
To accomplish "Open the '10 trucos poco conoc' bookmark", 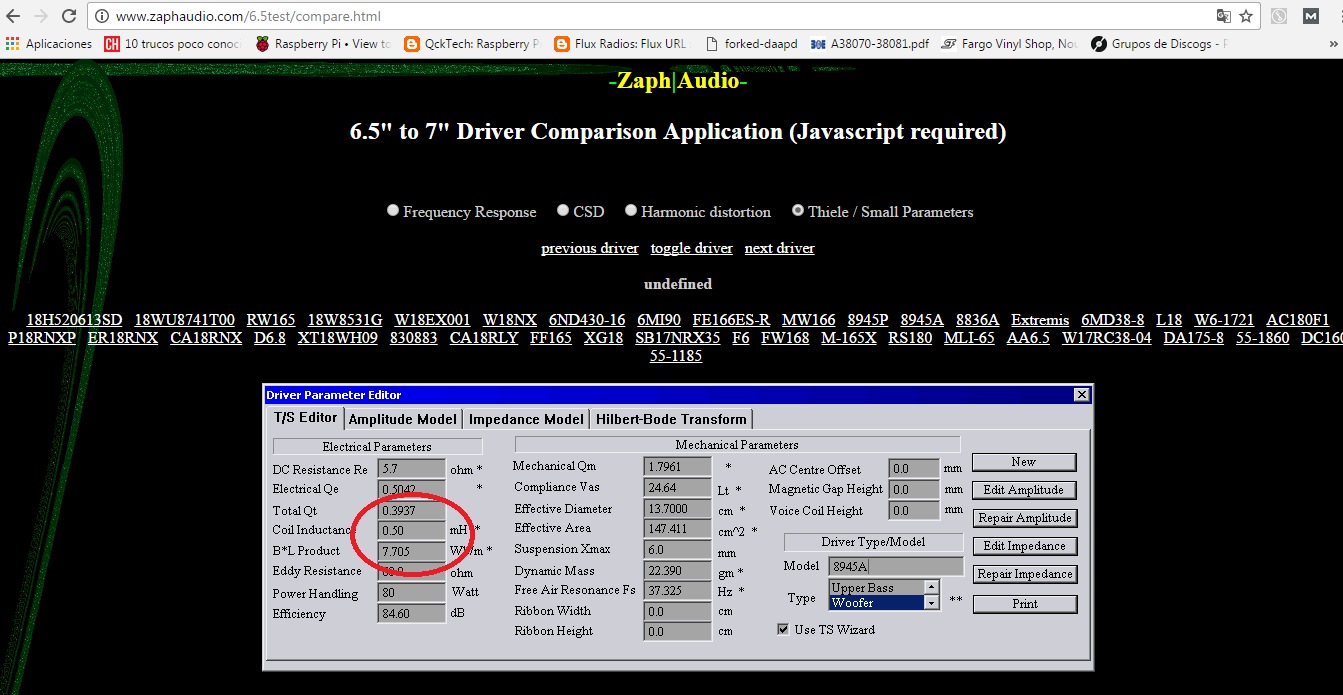I will (172, 44).
